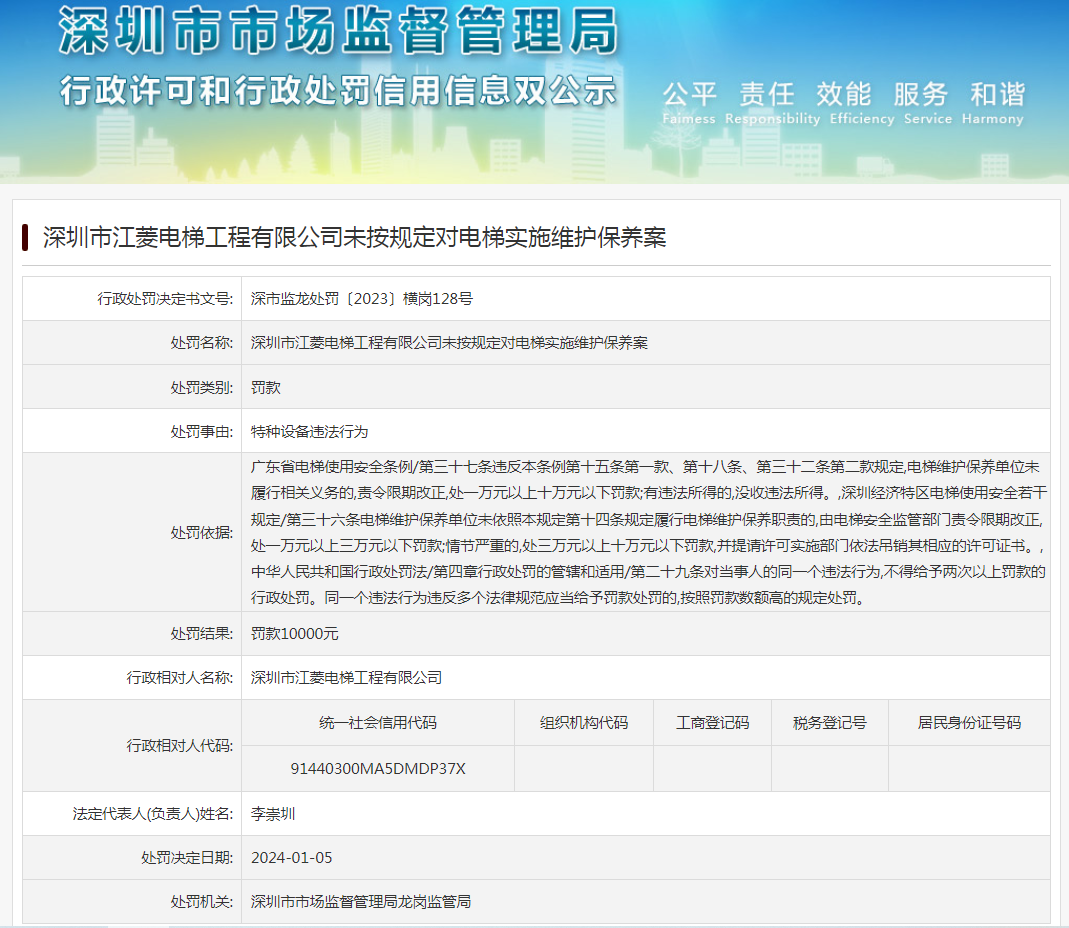Image resolution: width=1069 pixels, height=928 pixels.
Task: Click the 税务登记号 column header
Action: click(x=830, y=723)
